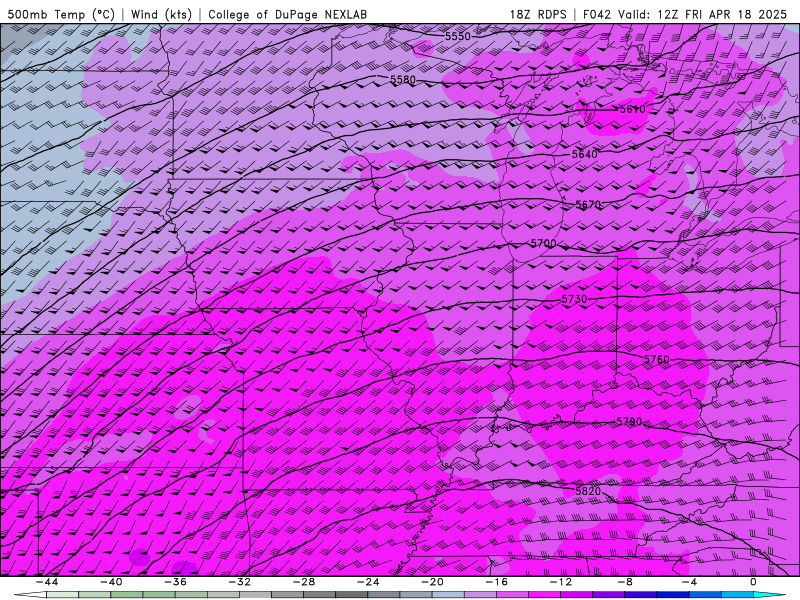The height and width of the screenshot is (600, 800).
Task: Click the -8 colorbar tick label
Action: (625, 582)
